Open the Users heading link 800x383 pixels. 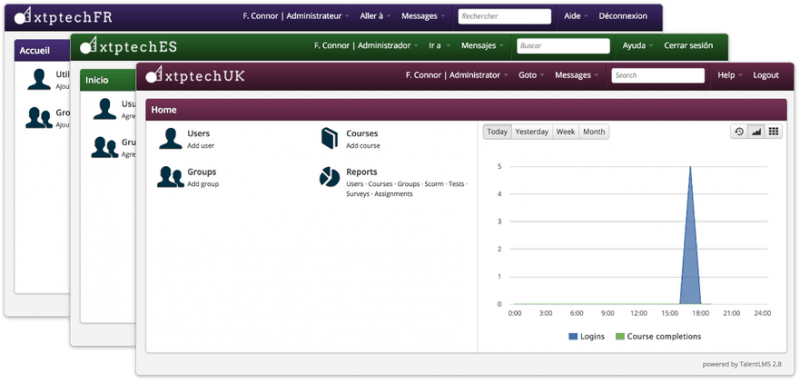pos(198,134)
